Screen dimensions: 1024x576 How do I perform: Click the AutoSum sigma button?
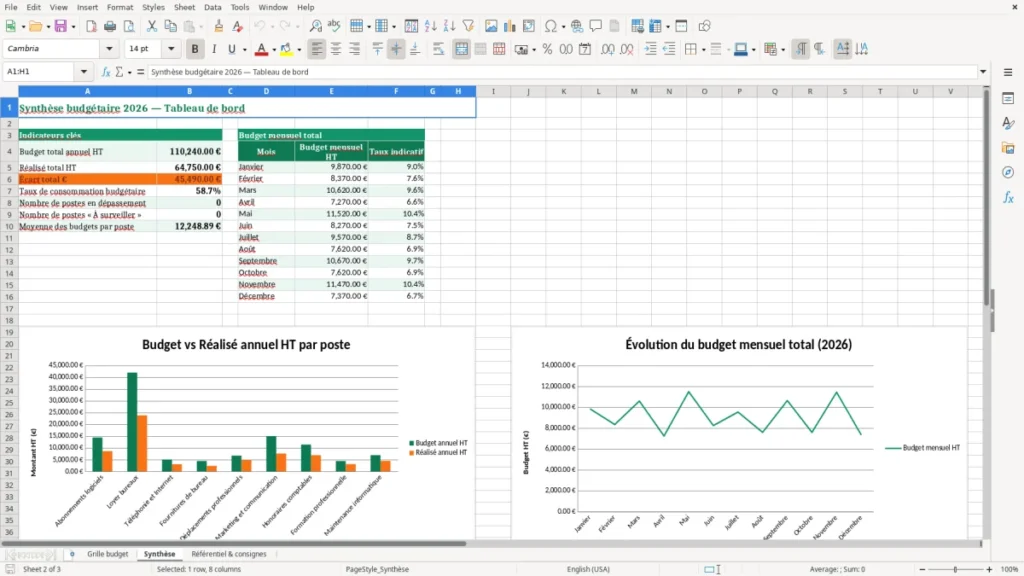(x=119, y=72)
